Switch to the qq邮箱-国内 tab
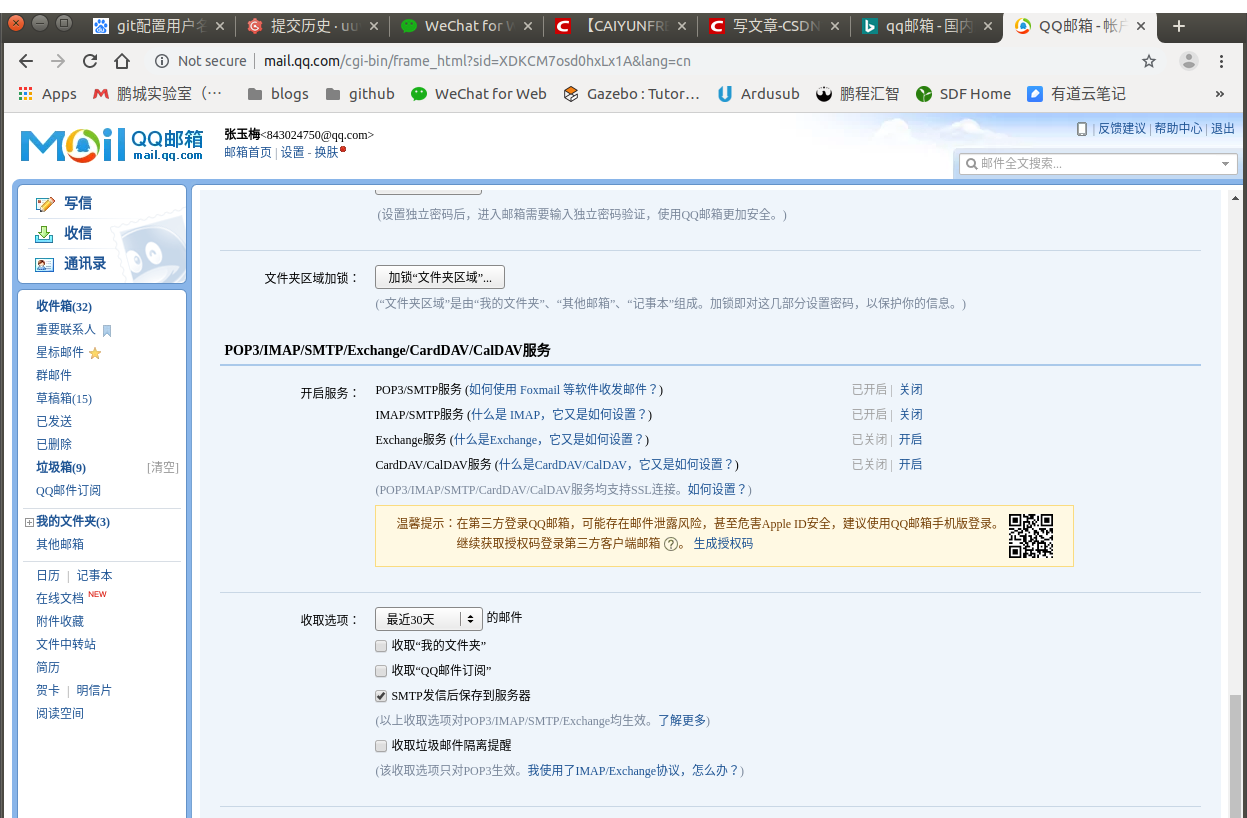 coord(929,26)
